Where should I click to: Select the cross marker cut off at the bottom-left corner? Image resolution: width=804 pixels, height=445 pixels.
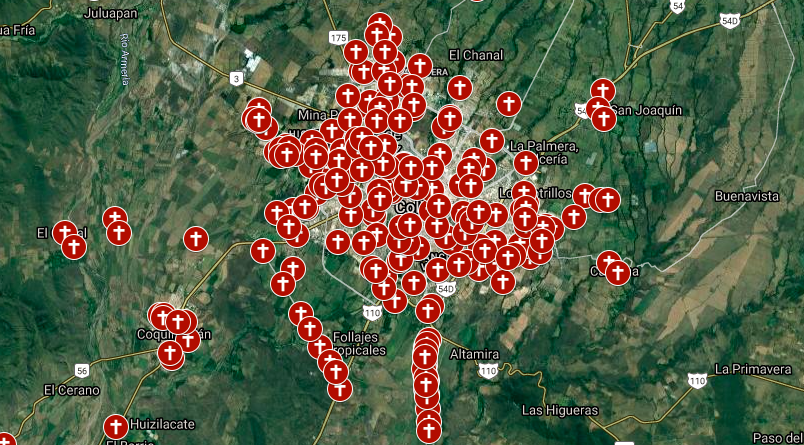pyautogui.click(x=5, y=442)
